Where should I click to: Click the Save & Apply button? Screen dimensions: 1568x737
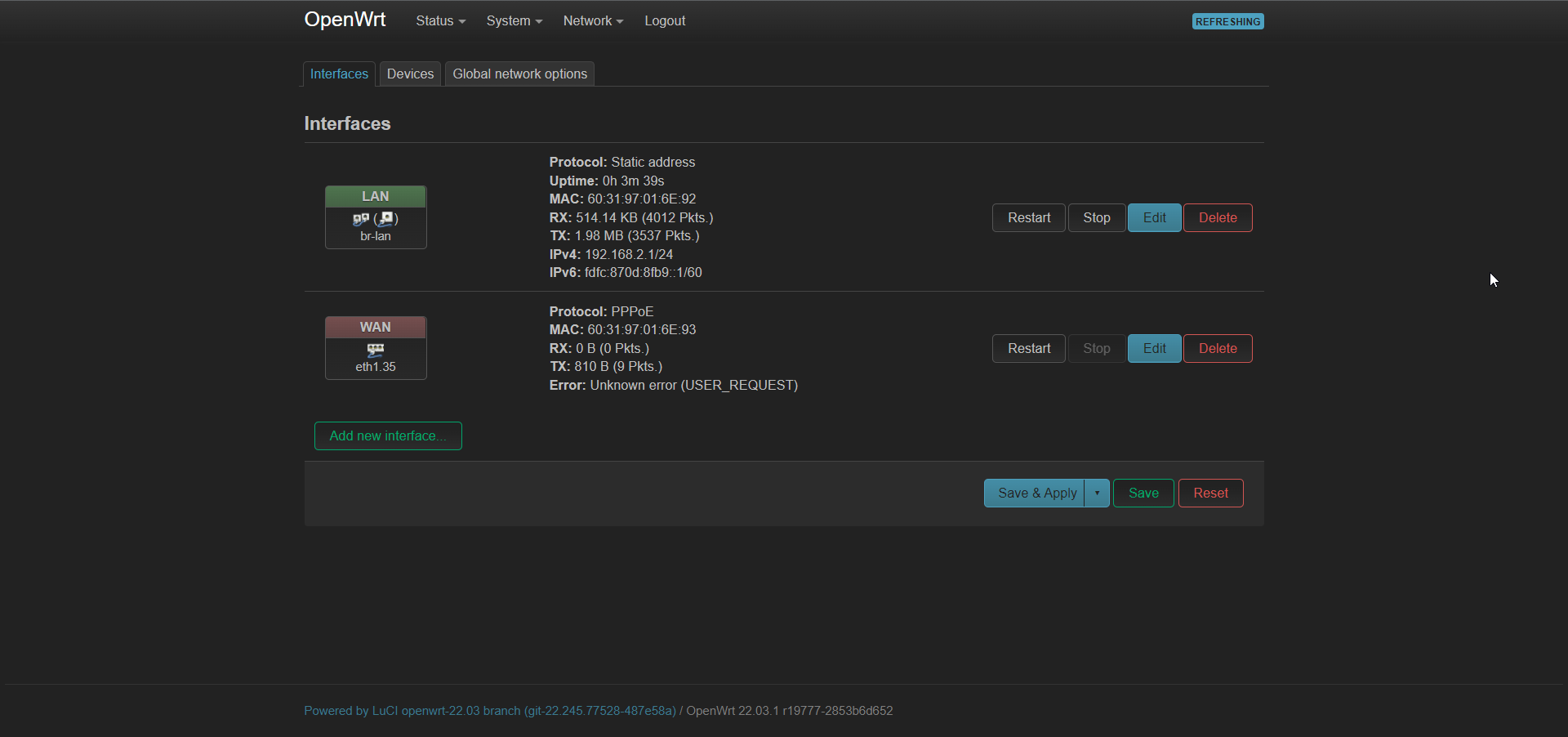click(x=1034, y=493)
